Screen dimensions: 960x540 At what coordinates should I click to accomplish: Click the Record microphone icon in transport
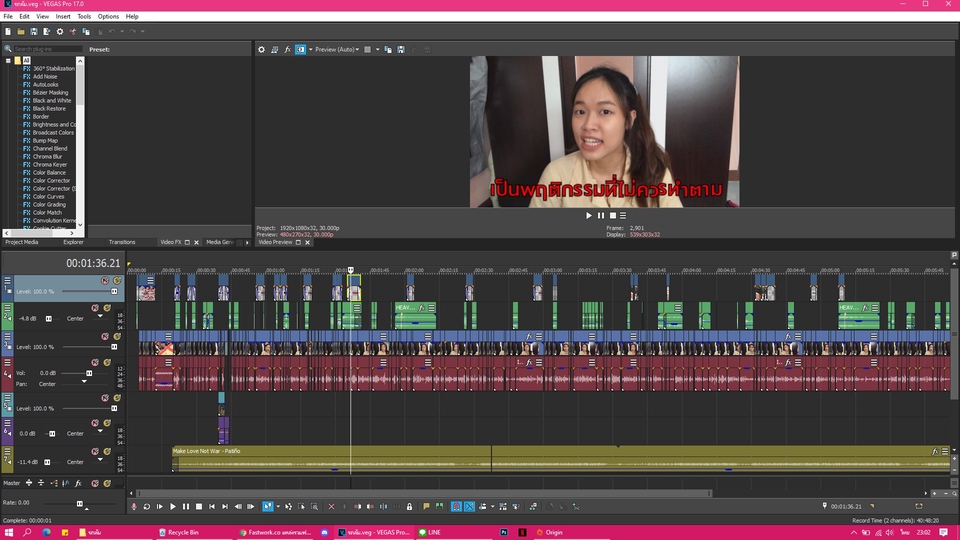(133, 506)
